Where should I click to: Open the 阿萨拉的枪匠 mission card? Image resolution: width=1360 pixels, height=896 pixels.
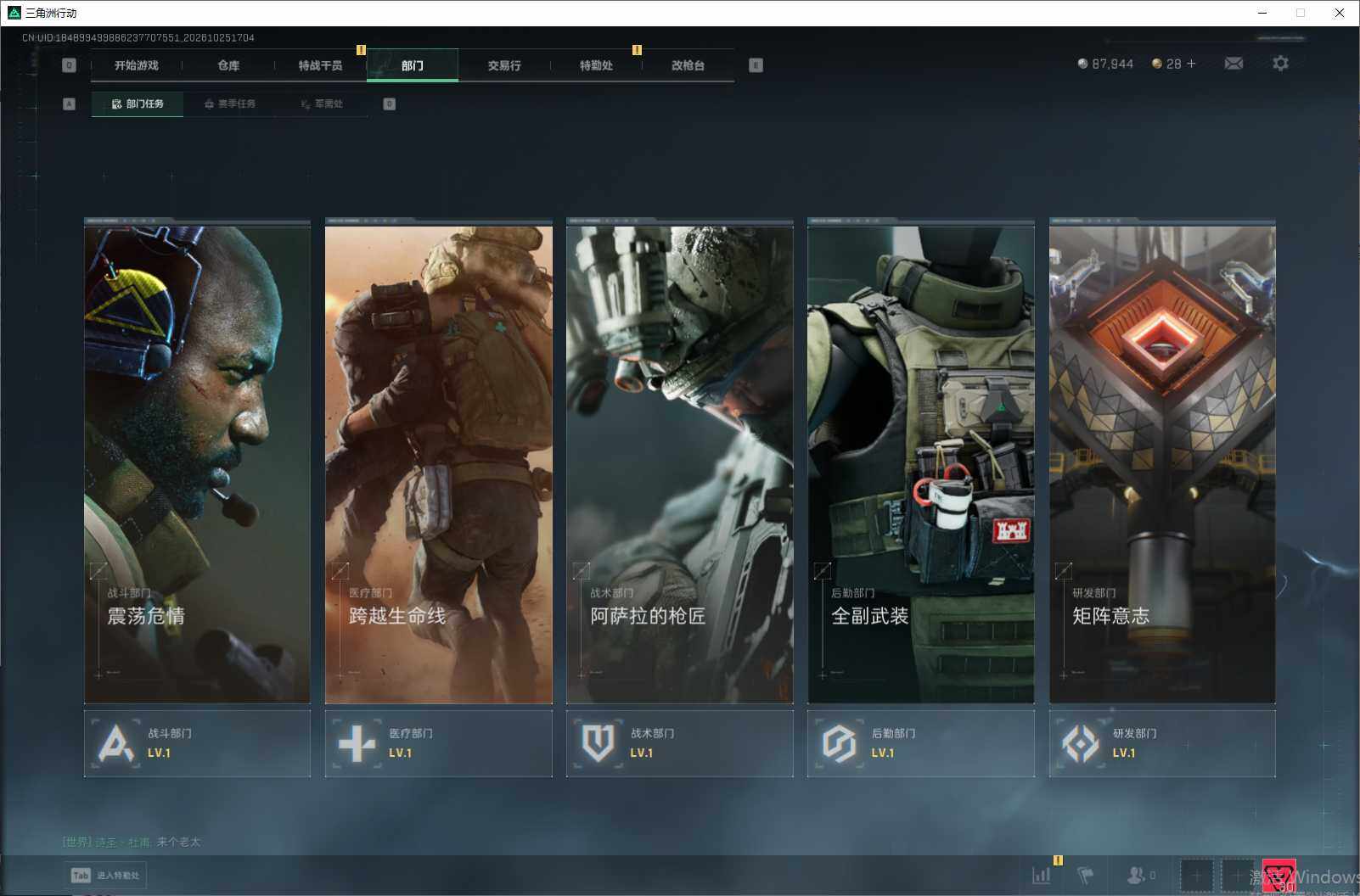pyautogui.click(x=680, y=461)
